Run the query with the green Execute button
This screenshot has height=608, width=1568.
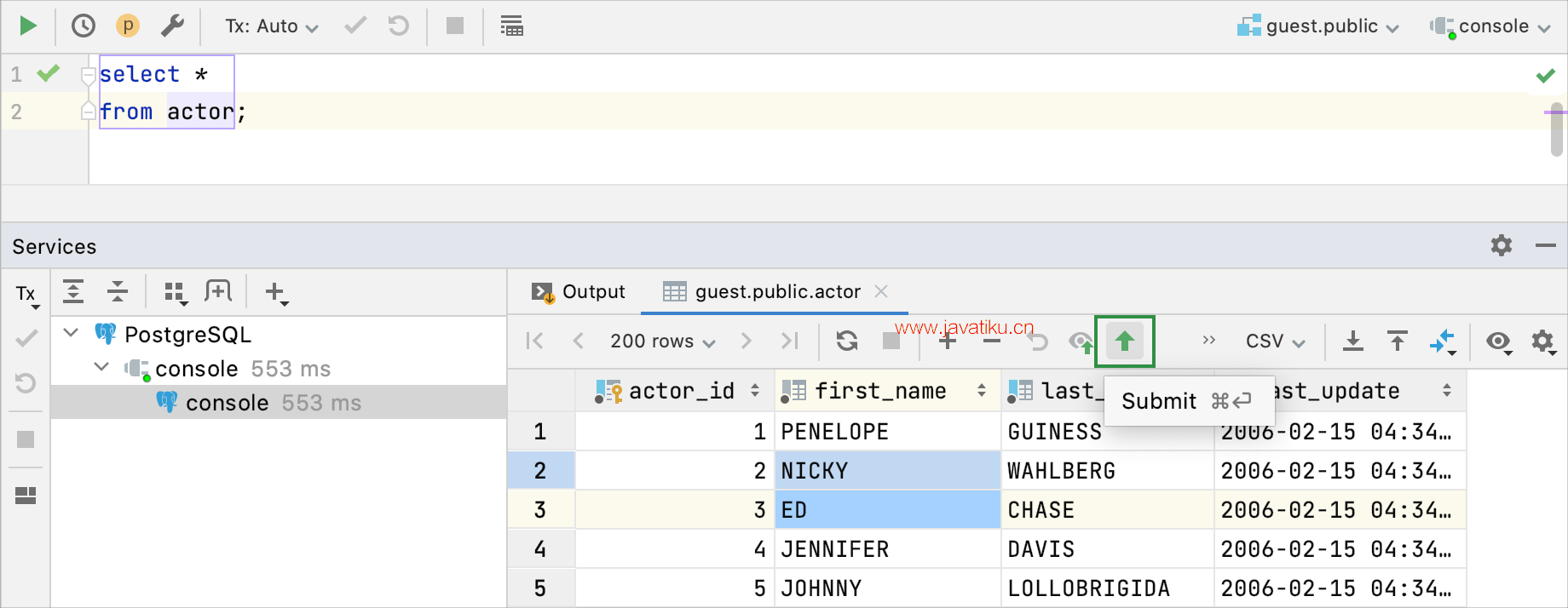pyautogui.click(x=28, y=26)
